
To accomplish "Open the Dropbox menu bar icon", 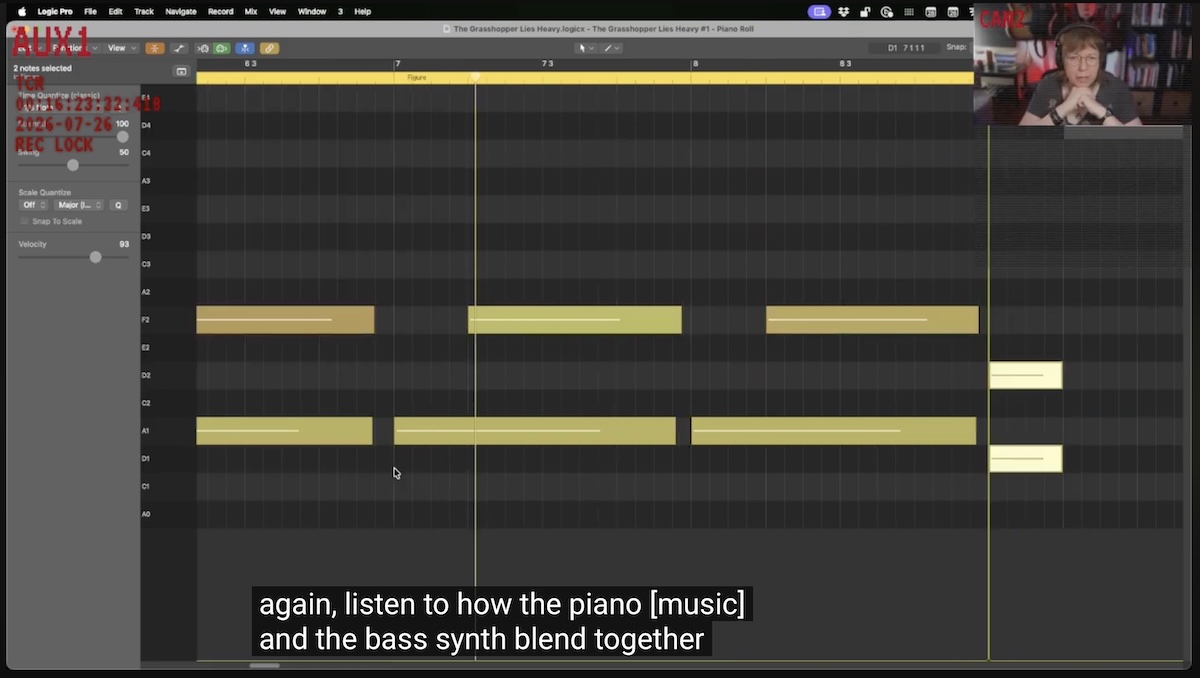I will coord(844,12).
